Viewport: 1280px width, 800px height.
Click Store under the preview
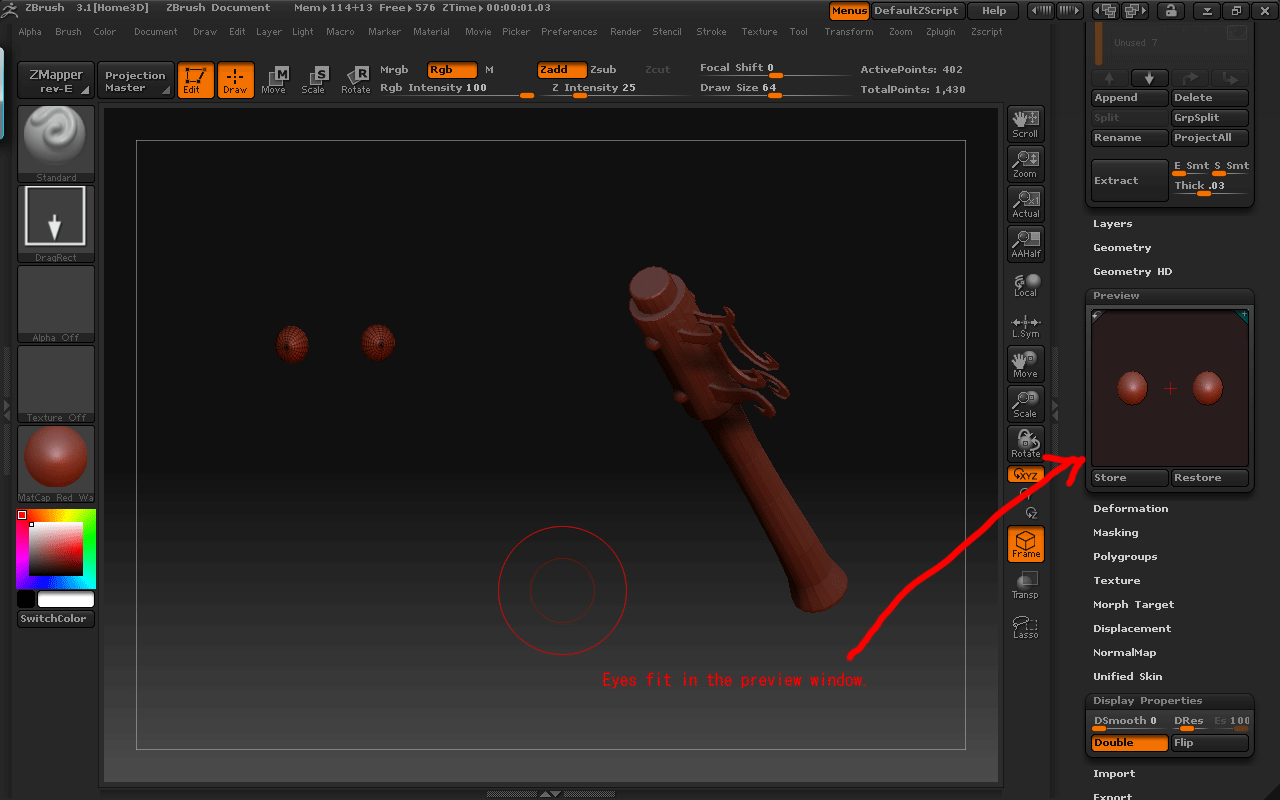1130,478
